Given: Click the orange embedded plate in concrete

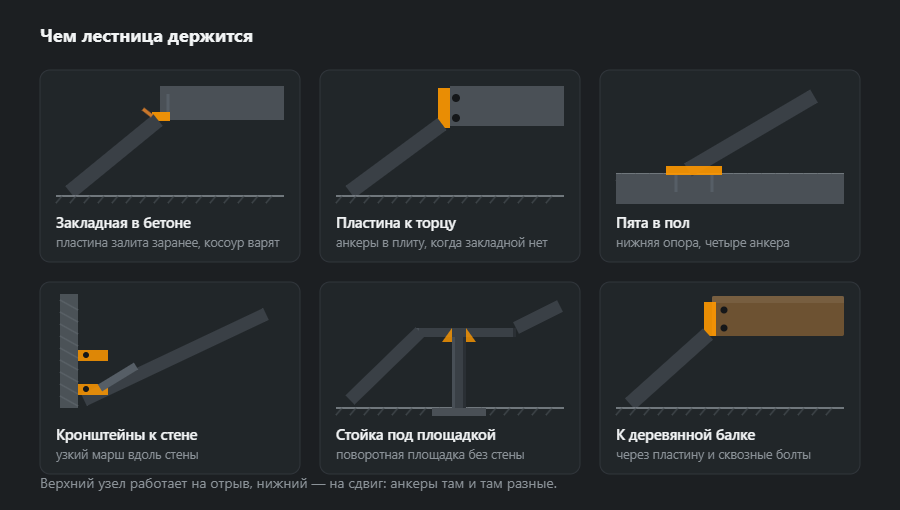Looking at the screenshot, I should [x=161, y=116].
